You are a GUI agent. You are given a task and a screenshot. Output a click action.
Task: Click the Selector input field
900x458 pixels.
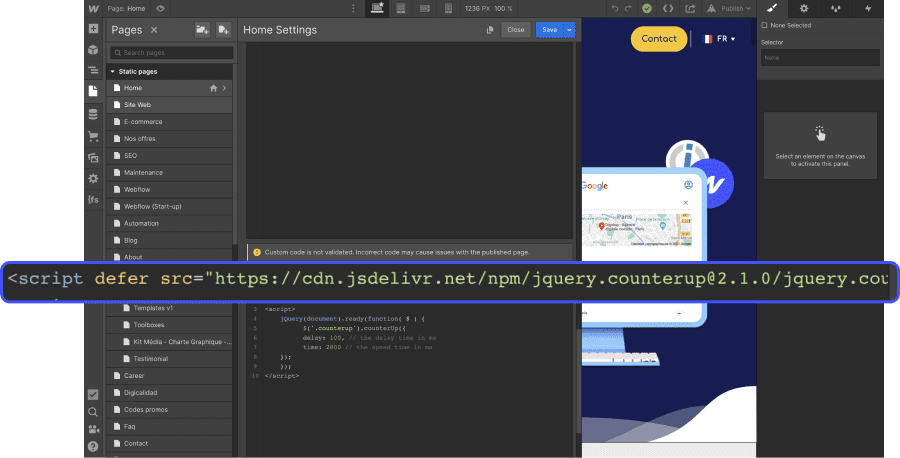820,57
